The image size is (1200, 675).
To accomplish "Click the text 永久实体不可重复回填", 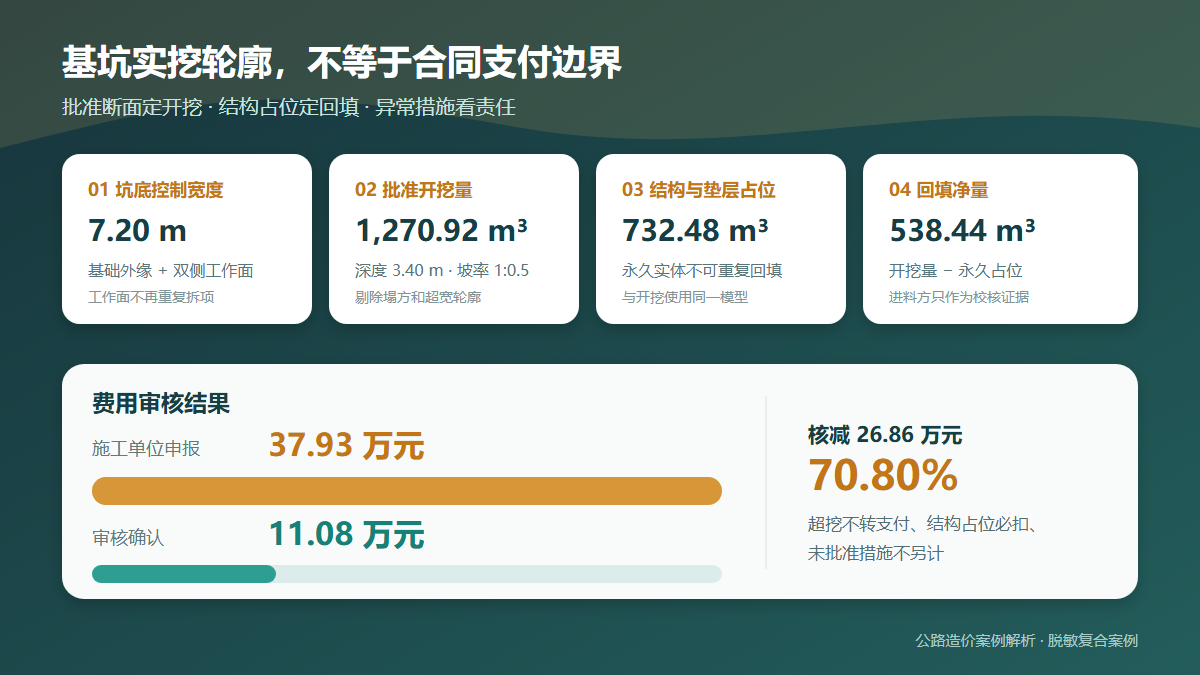I will (x=702, y=271).
